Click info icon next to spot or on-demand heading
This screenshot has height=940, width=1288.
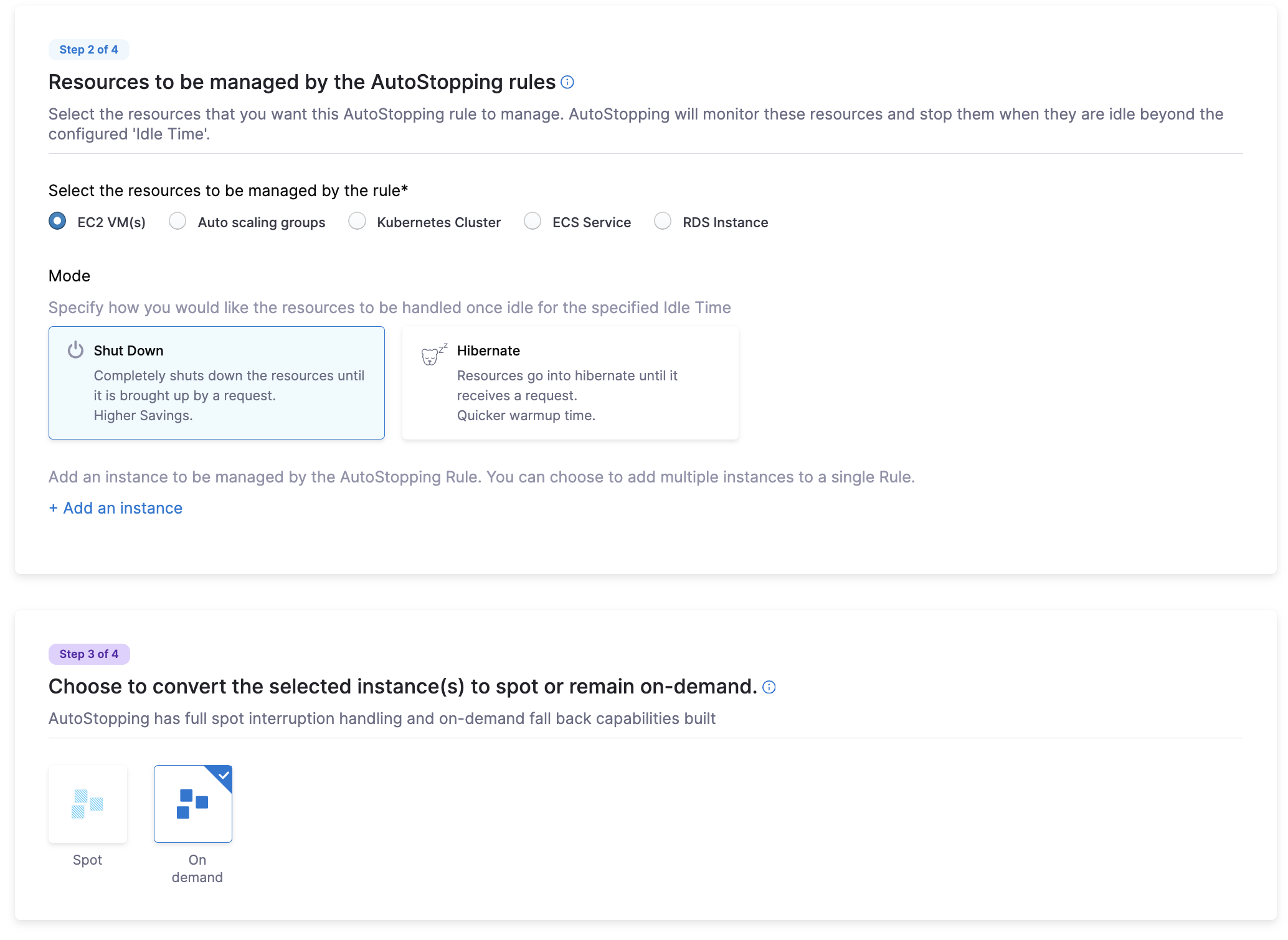(x=769, y=687)
